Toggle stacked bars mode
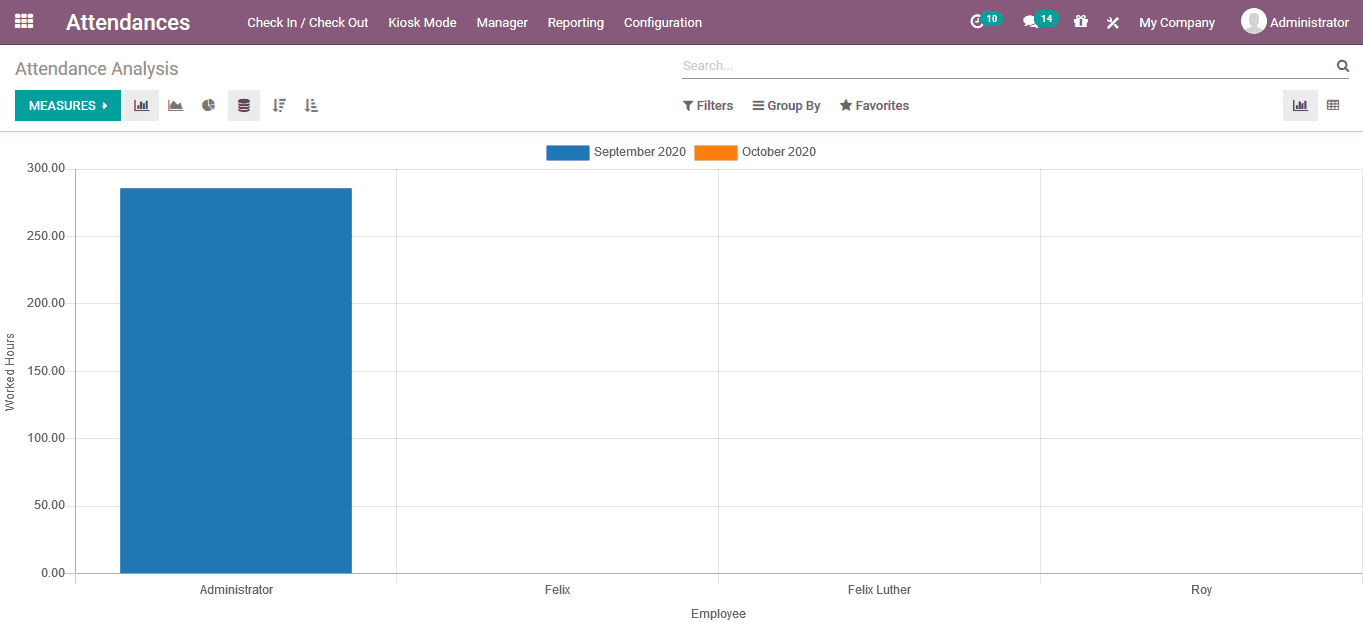 point(243,105)
